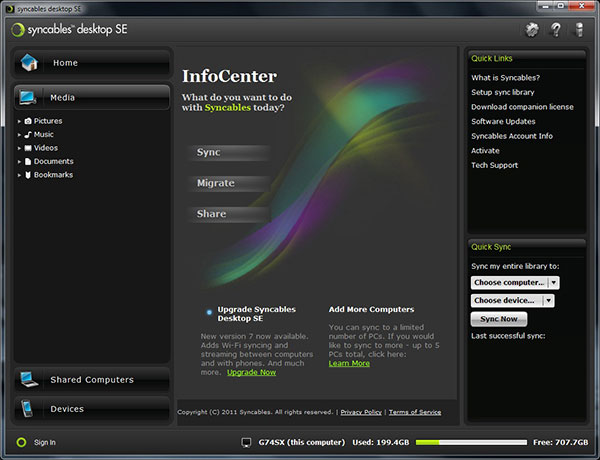Click the Sync my entire library to label
Viewport: 600px width, 460px height.
click(515, 266)
